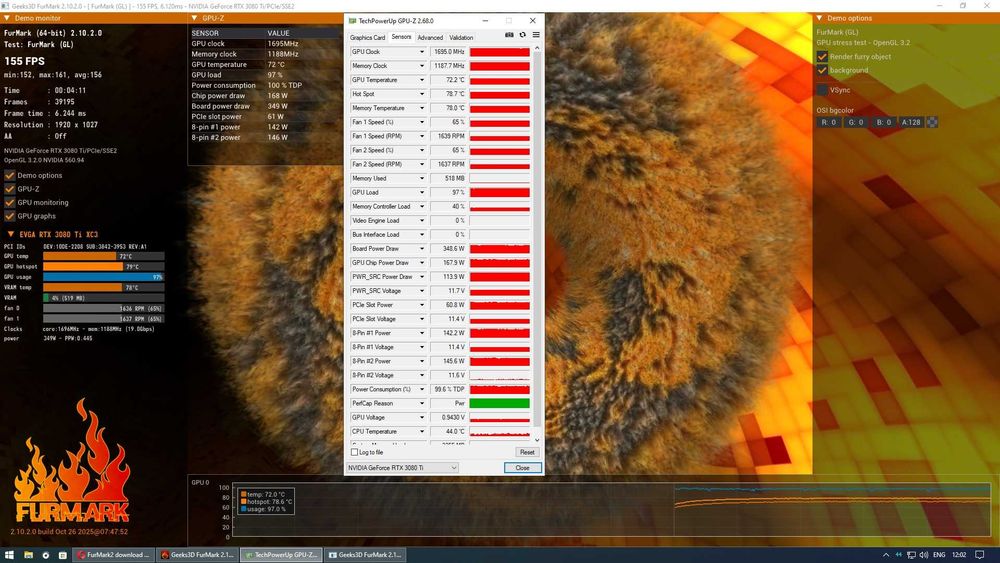Click the Close button in GPU-Z
The width and height of the screenshot is (1000, 563).
coord(522,467)
